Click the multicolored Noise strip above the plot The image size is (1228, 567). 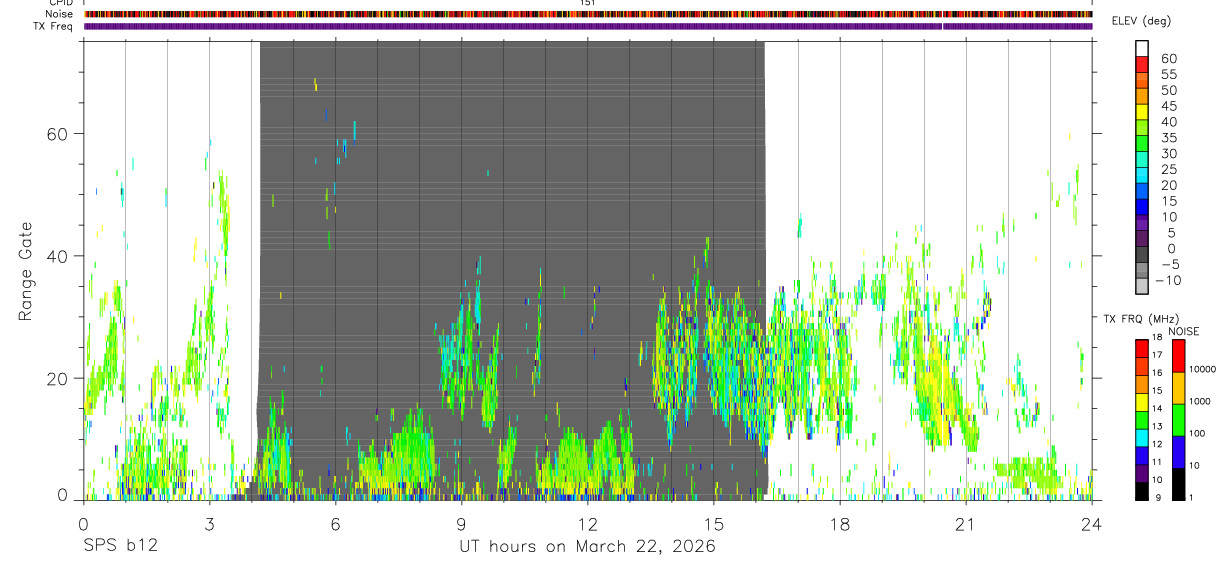588,14
